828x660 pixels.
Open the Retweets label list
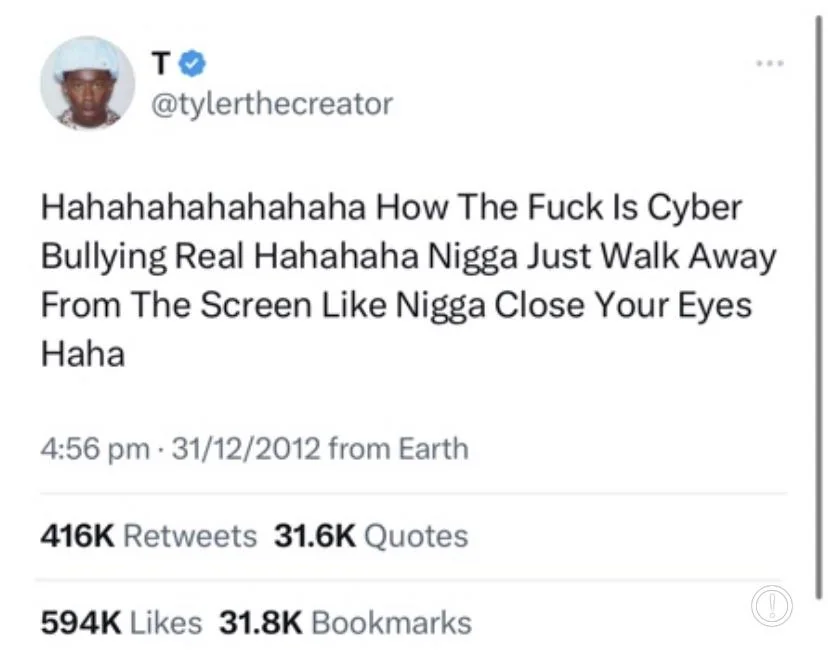point(190,536)
